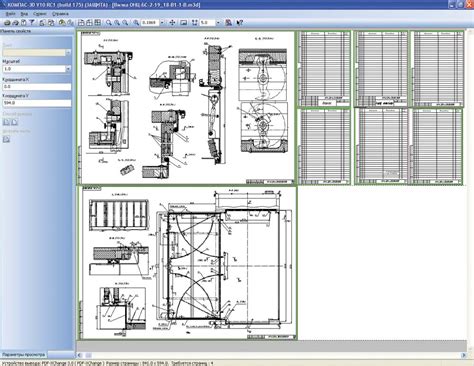474x366 pixels.
Task: Open dropdown arrow next to 0.1069 scale field
Action: pos(162,23)
